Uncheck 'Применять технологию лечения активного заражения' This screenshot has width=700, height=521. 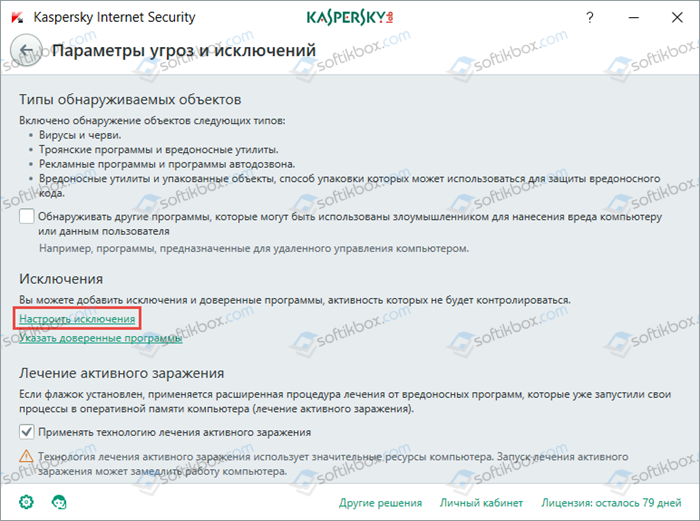(26, 432)
